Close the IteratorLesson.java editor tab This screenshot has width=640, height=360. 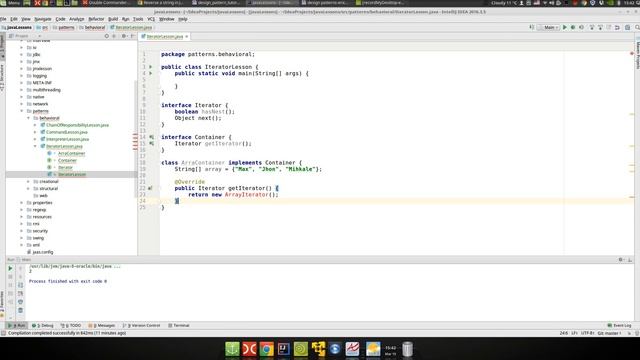coord(187,37)
